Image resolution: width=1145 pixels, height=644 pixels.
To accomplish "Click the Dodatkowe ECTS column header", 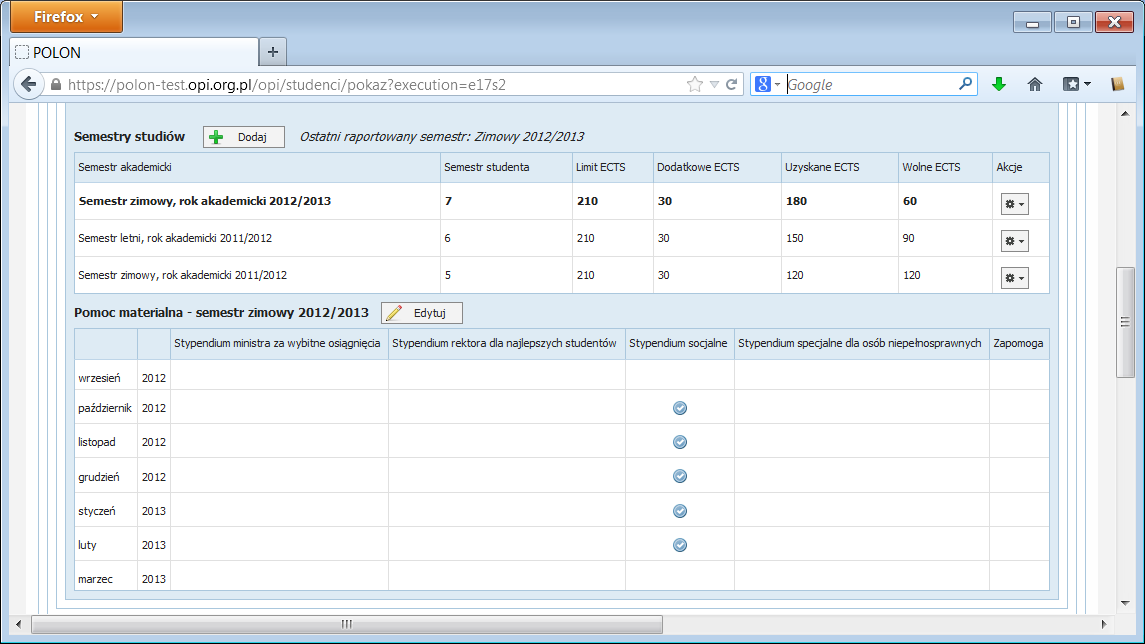I will pyautogui.click(x=716, y=167).
